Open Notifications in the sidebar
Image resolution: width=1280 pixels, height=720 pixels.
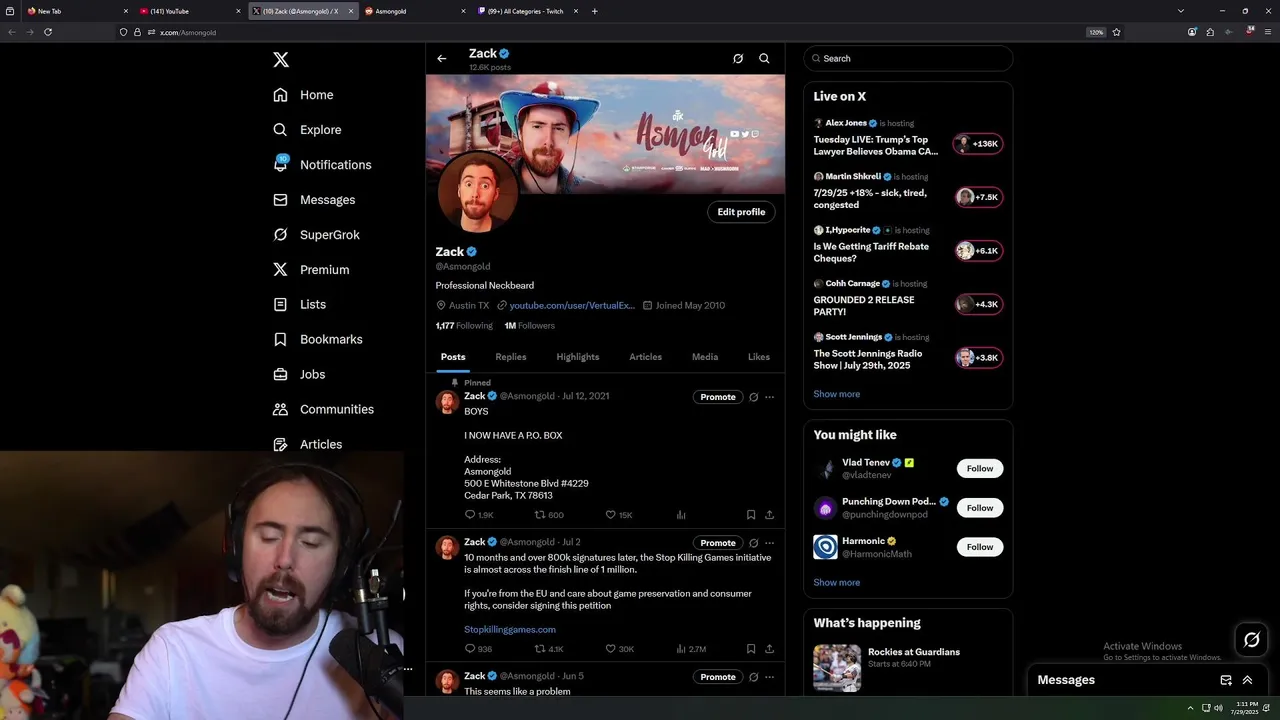322,165
